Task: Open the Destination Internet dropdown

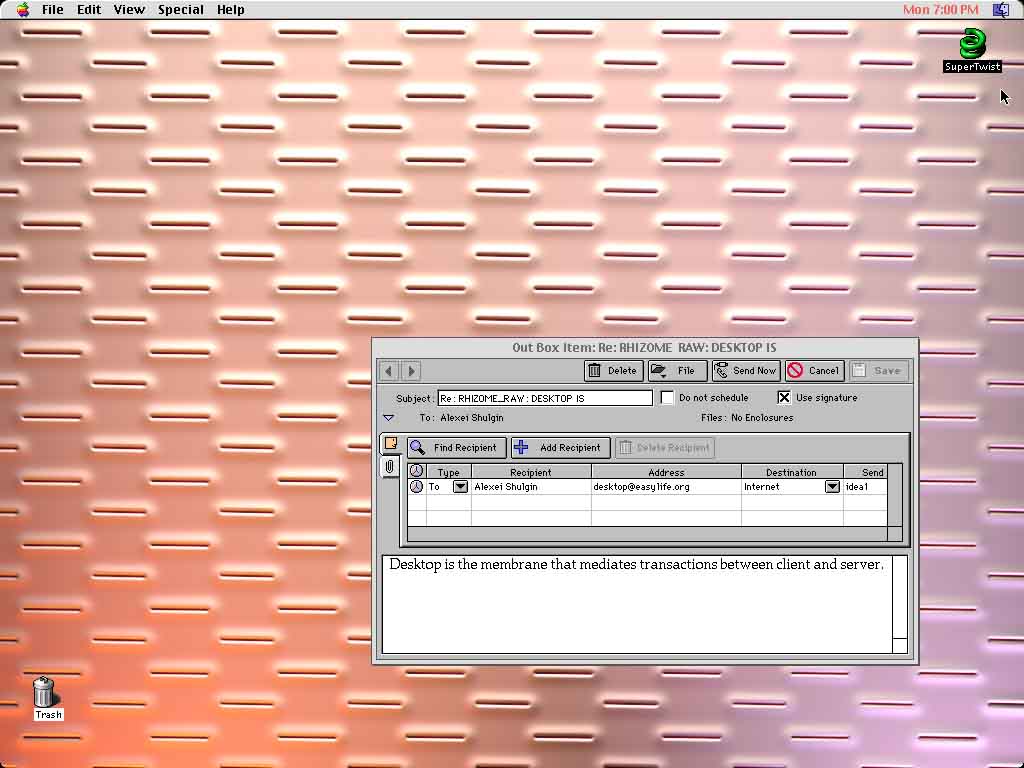Action: point(832,487)
